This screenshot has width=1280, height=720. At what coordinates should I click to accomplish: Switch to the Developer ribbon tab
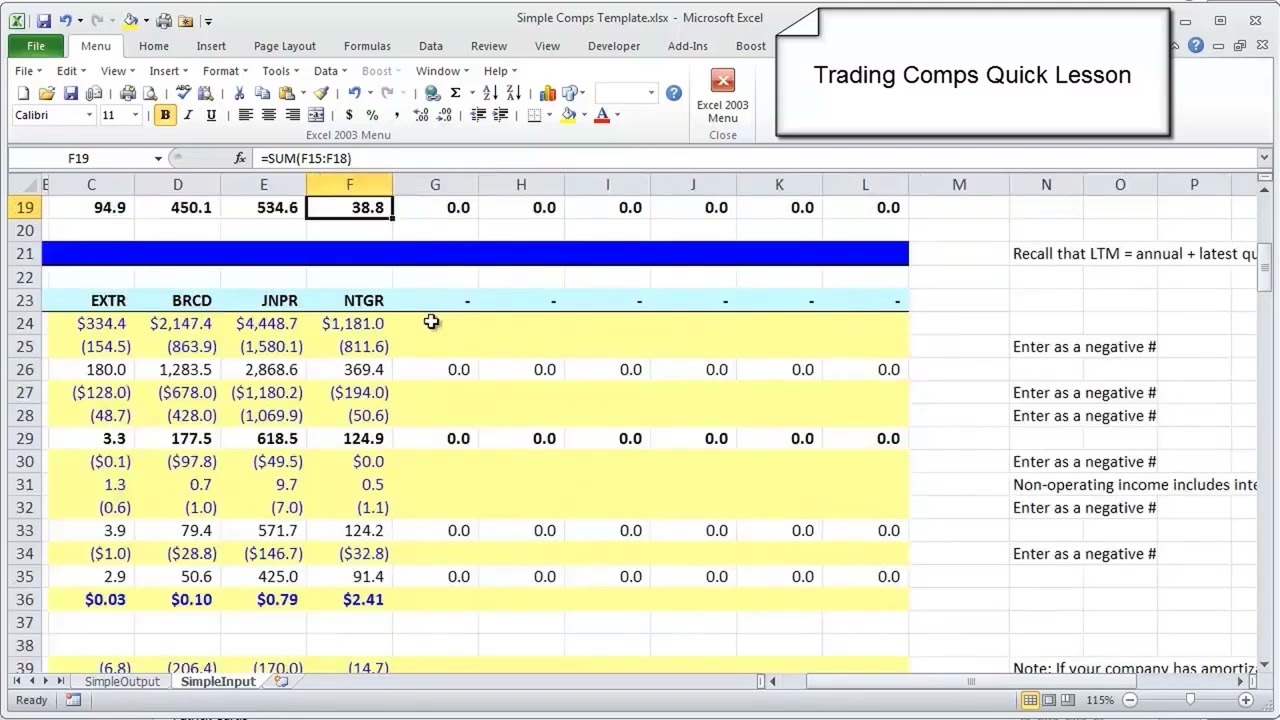point(614,46)
